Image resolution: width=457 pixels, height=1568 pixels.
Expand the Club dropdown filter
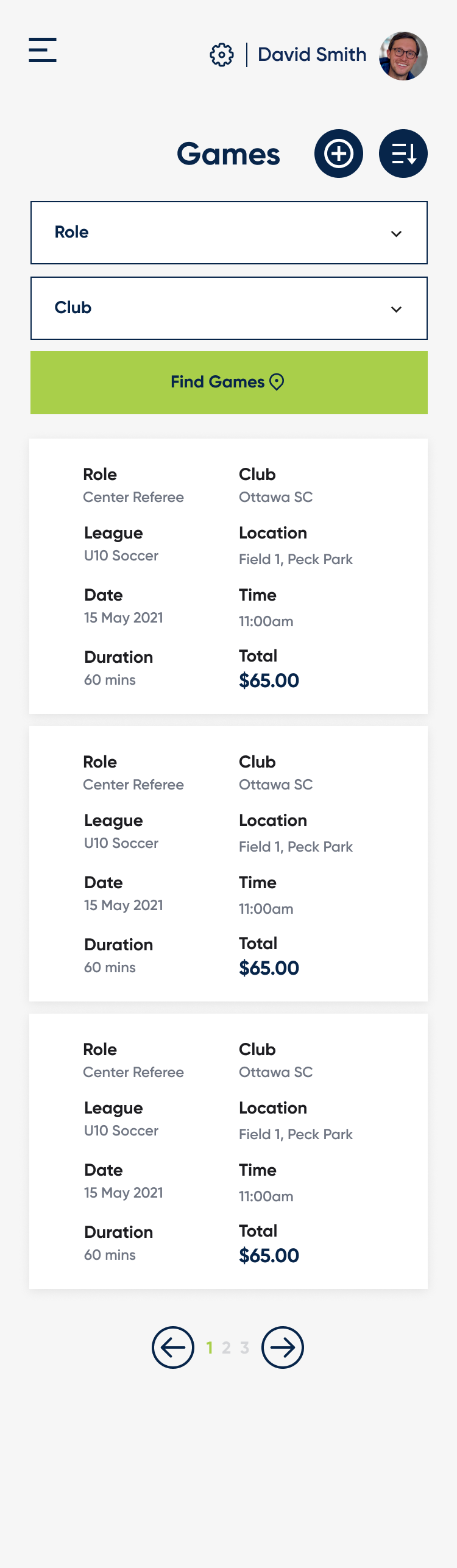[228, 308]
